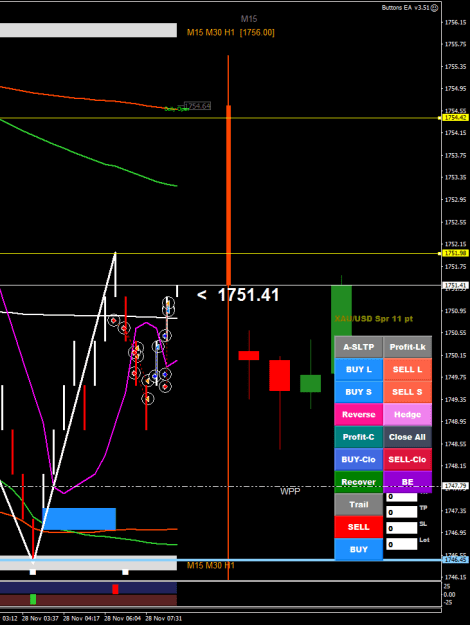This screenshot has width=470, height=625.
Task: Toggle the gray Trail button
Action: 358,505
